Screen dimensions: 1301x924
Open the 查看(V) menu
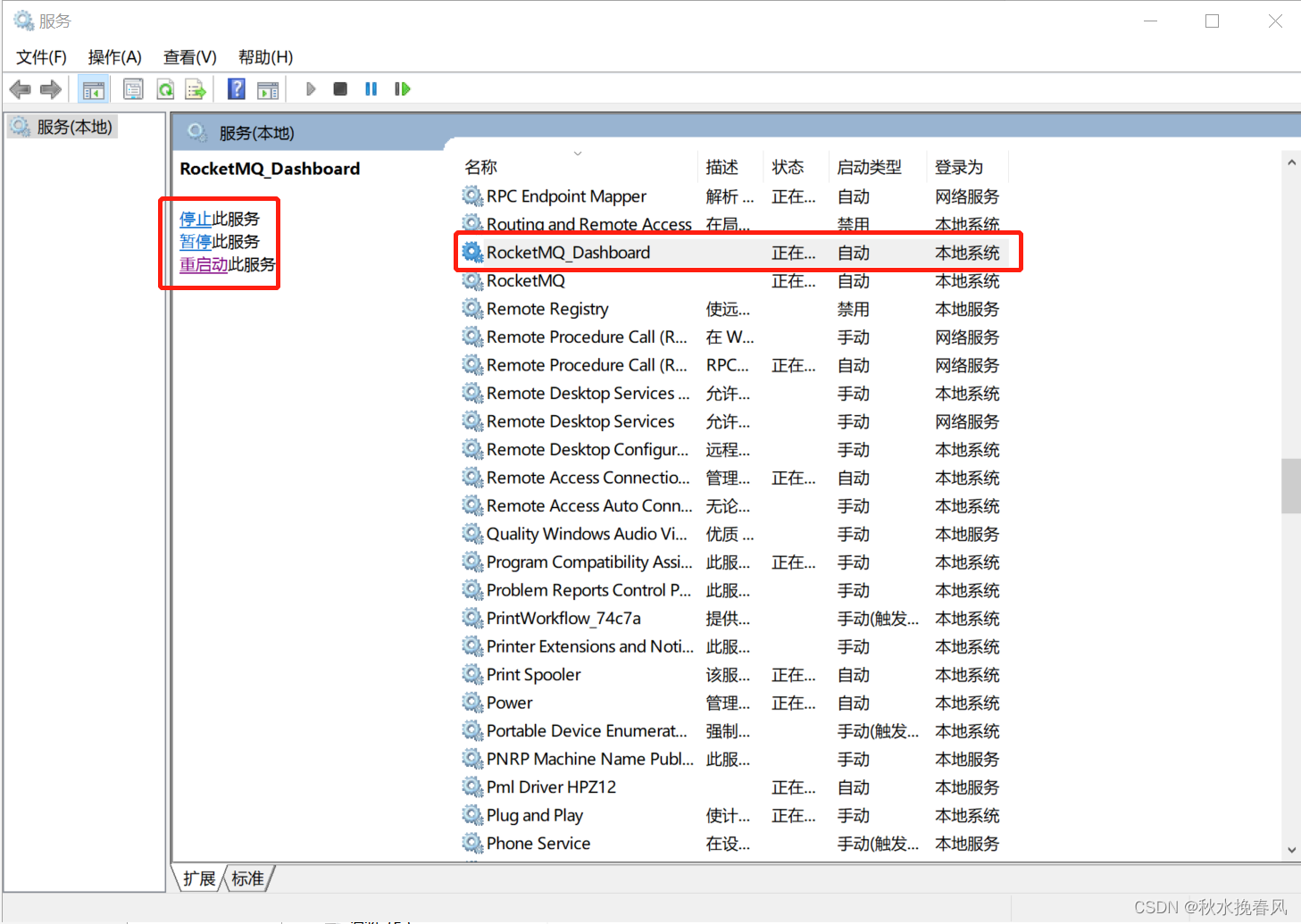pos(188,56)
